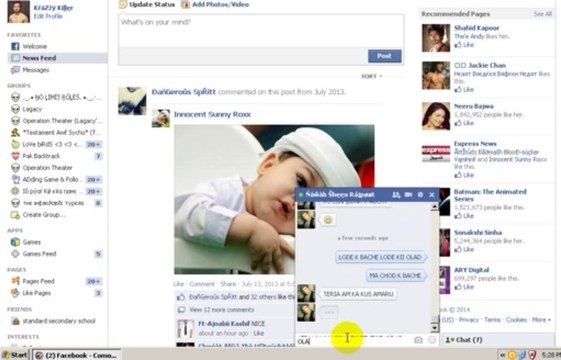561x360 pixels.
Task: Click Edit Profile link
Action: pos(48,16)
